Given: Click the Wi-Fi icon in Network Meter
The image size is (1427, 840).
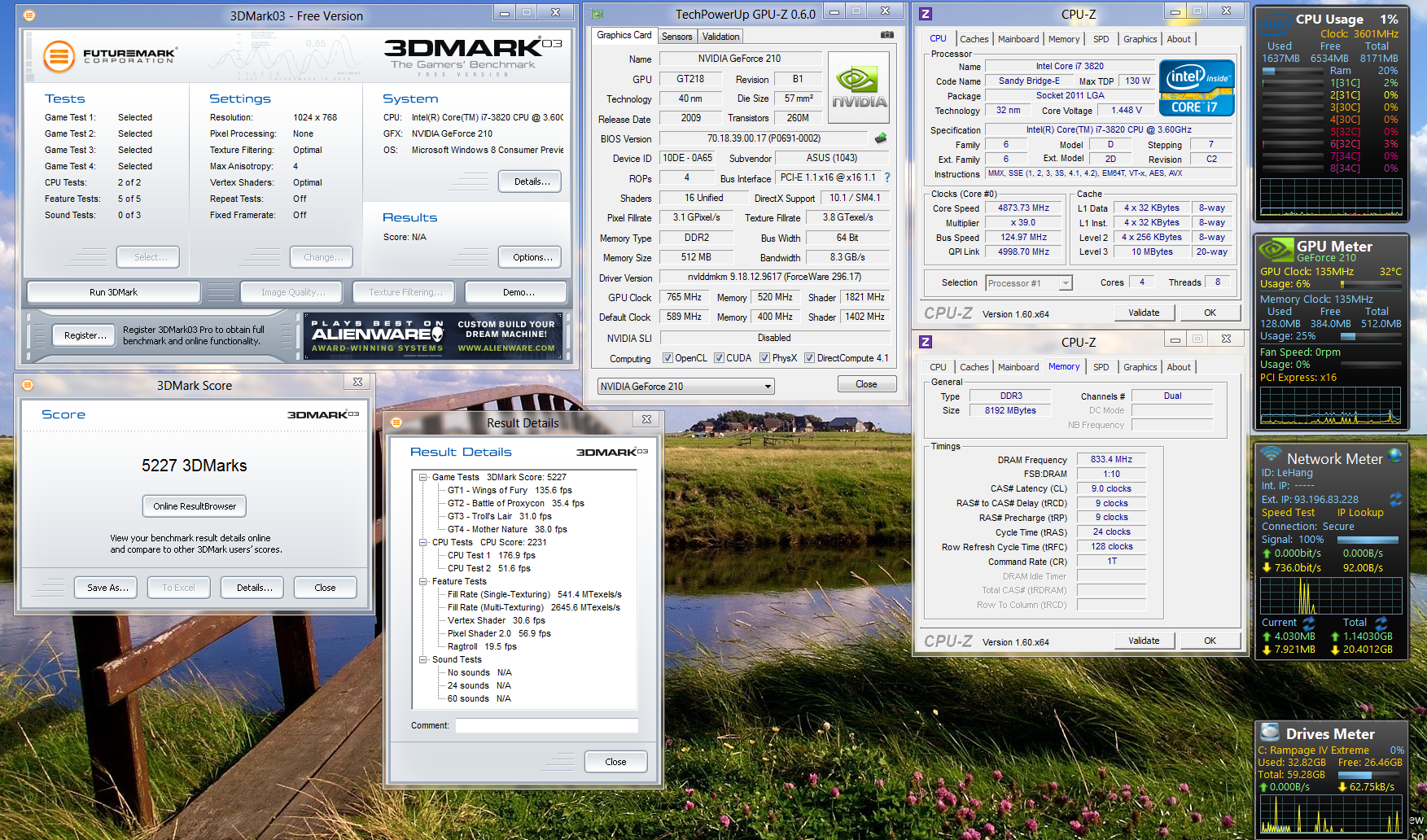Looking at the screenshot, I should click(1271, 454).
